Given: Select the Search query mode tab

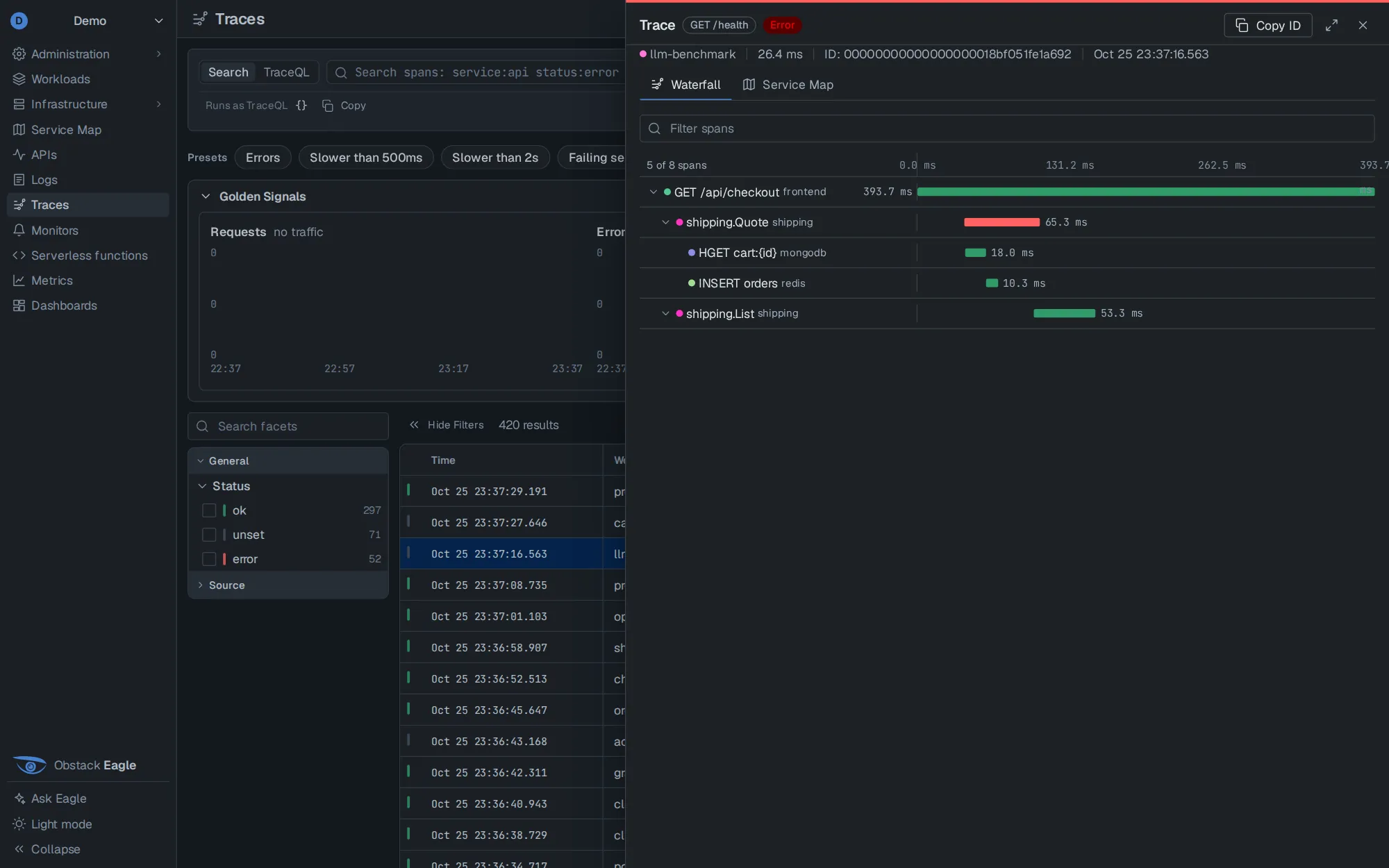Looking at the screenshot, I should pyautogui.click(x=228, y=72).
